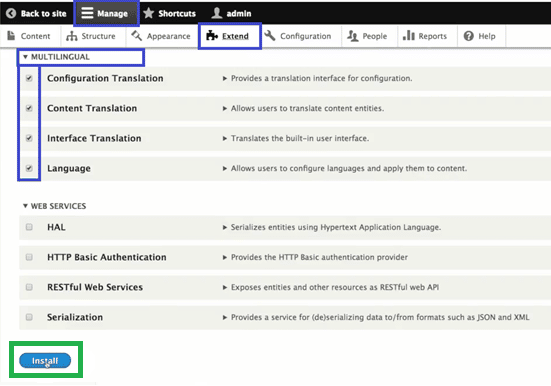Image resolution: width=551 pixels, height=386 pixels.
Task: Enable the HTTP Basic Authentication checkbox
Action: point(29,257)
